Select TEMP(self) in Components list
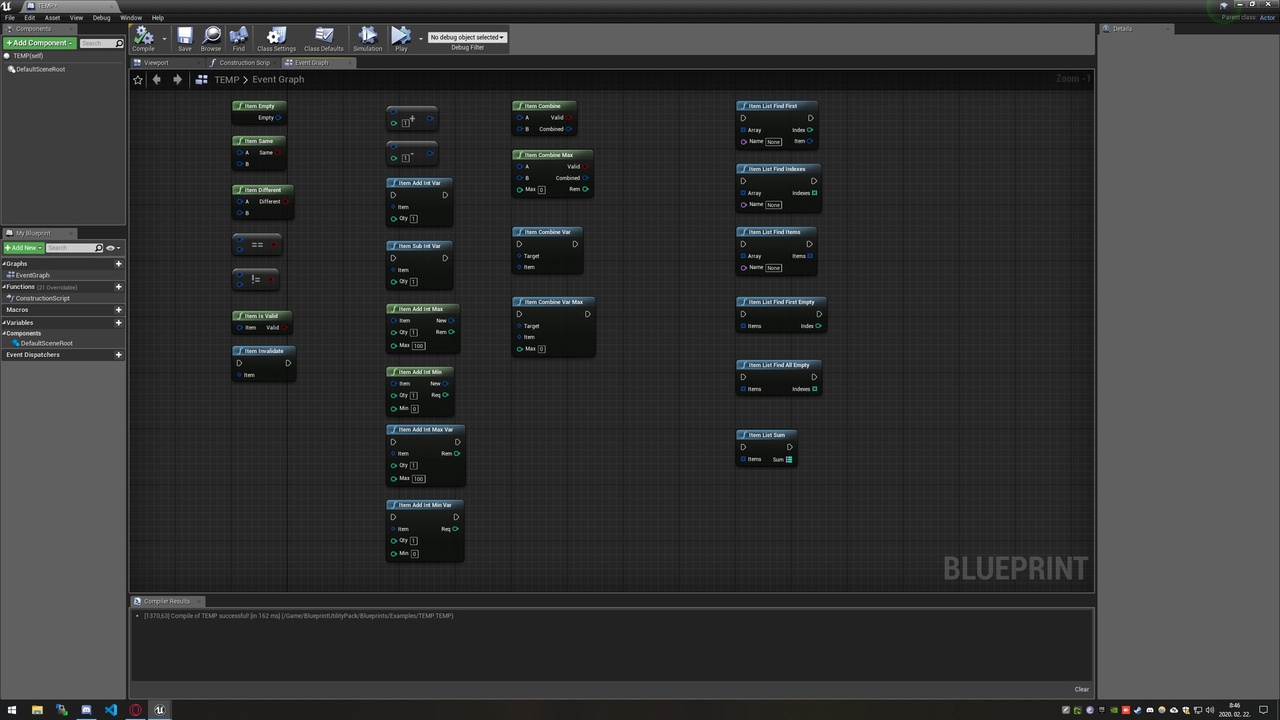This screenshot has width=1280, height=720. tap(28, 56)
